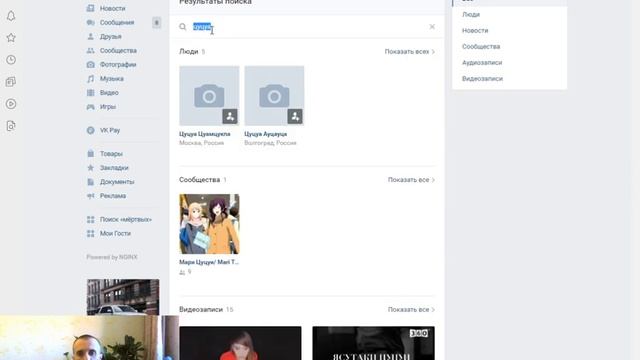The width and height of the screenshot is (640, 360).
Task: Click the Сообщения chat icon
Action: coord(91,22)
